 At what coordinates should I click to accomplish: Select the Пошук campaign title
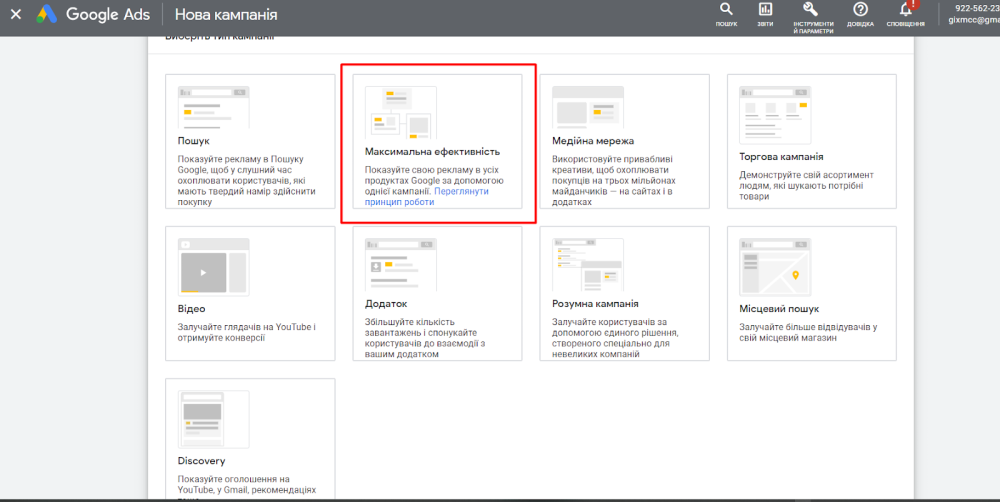click(193, 141)
